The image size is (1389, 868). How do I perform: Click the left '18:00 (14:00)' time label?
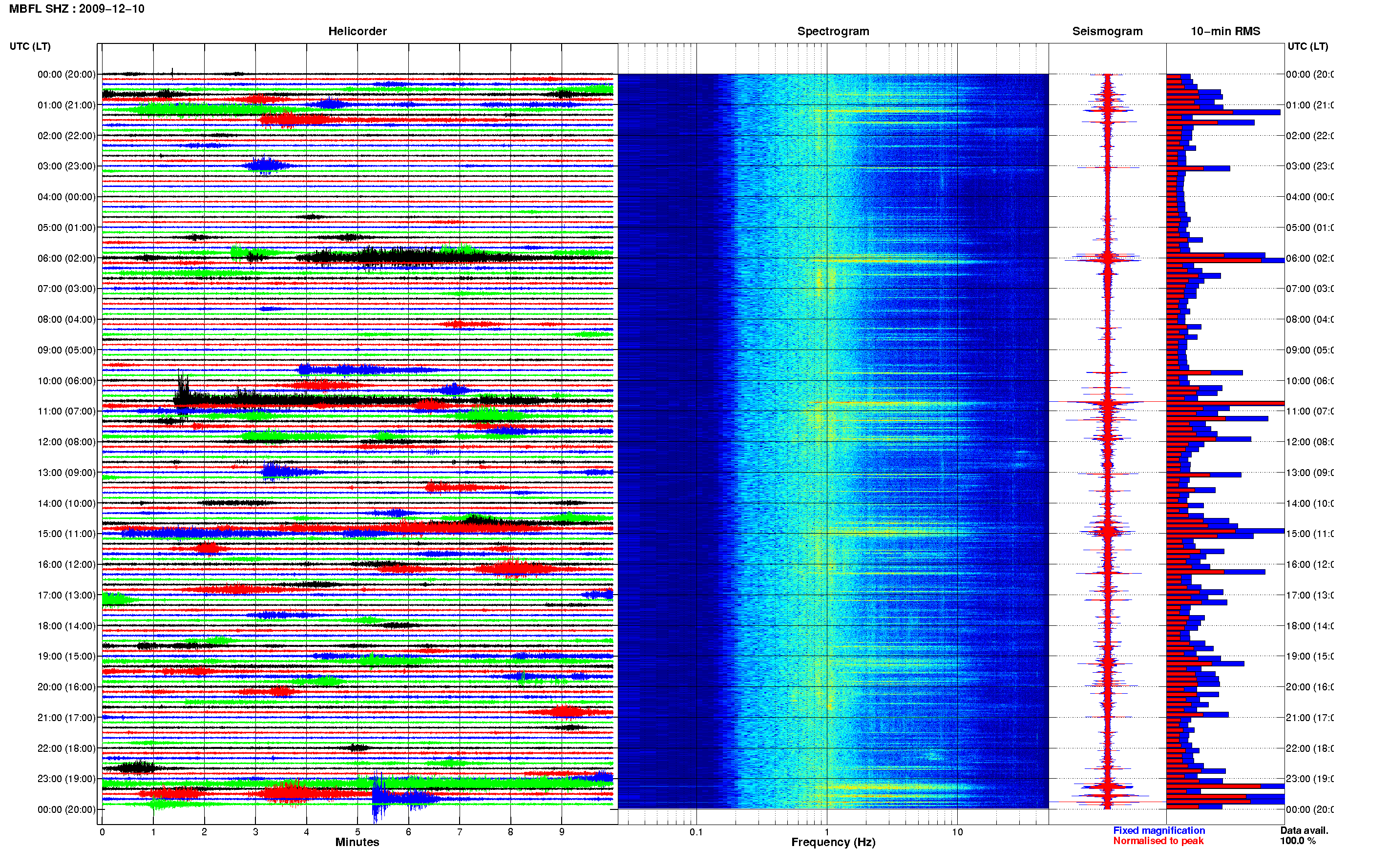pyautogui.click(x=66, y=626)
